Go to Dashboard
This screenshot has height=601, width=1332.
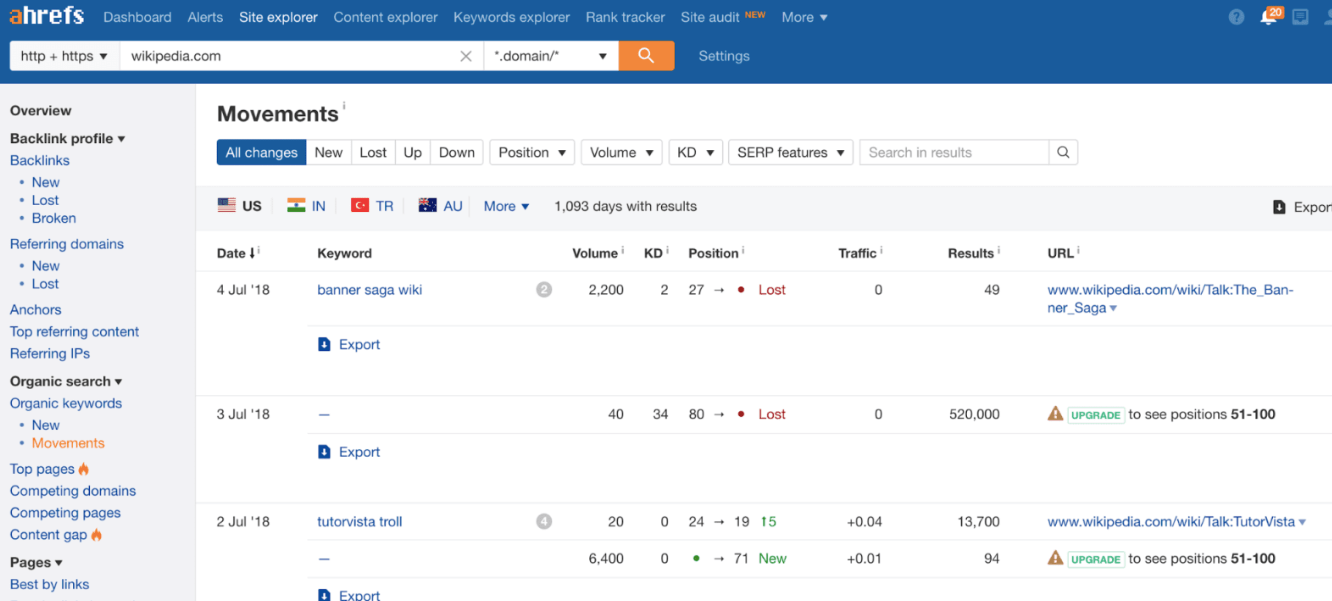tap(137, 17)
